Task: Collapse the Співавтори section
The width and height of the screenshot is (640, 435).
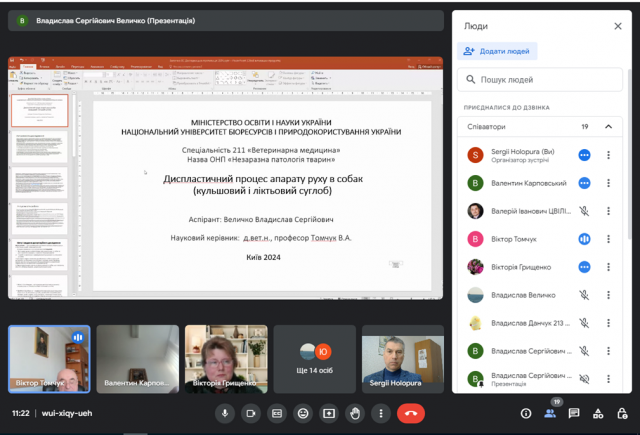Action: point(608,127)
